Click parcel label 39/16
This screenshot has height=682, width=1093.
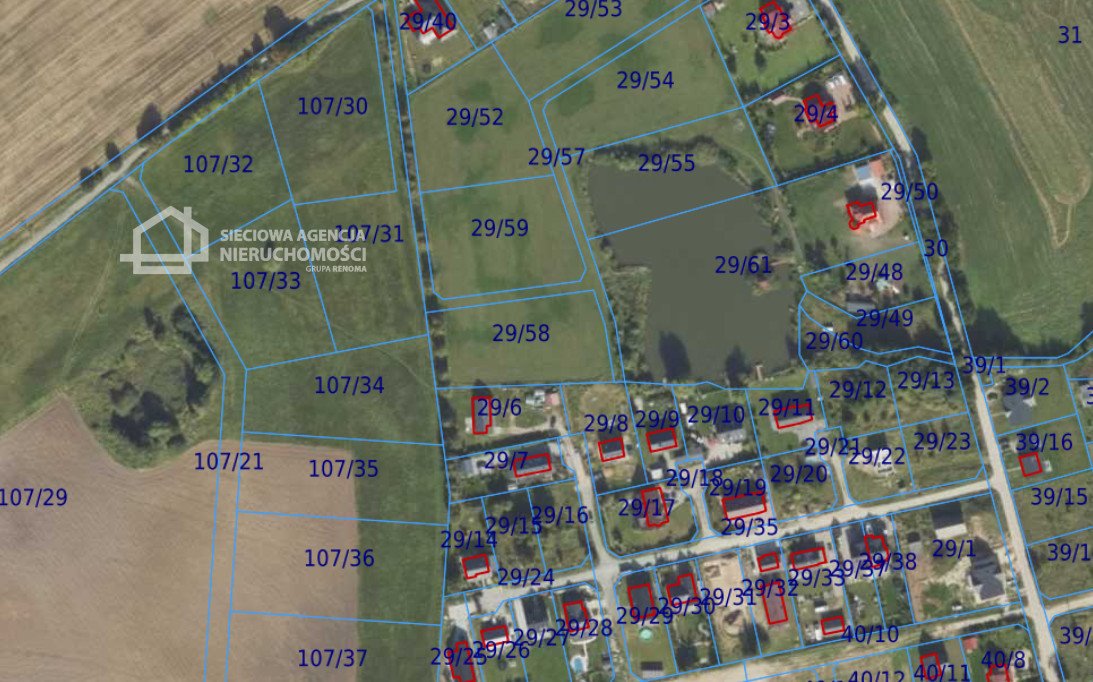(1044, 443)
